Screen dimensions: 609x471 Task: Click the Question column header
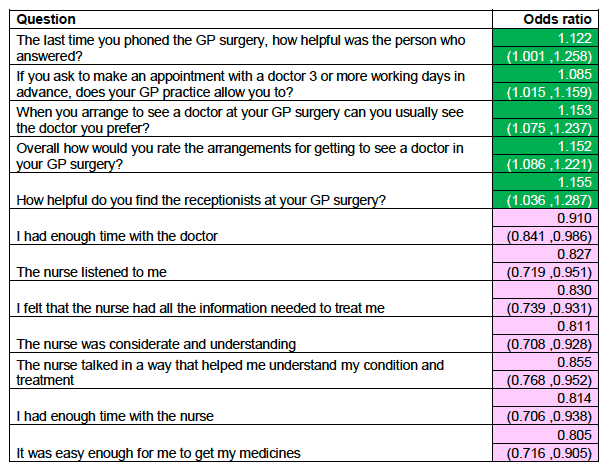(46, 19)
